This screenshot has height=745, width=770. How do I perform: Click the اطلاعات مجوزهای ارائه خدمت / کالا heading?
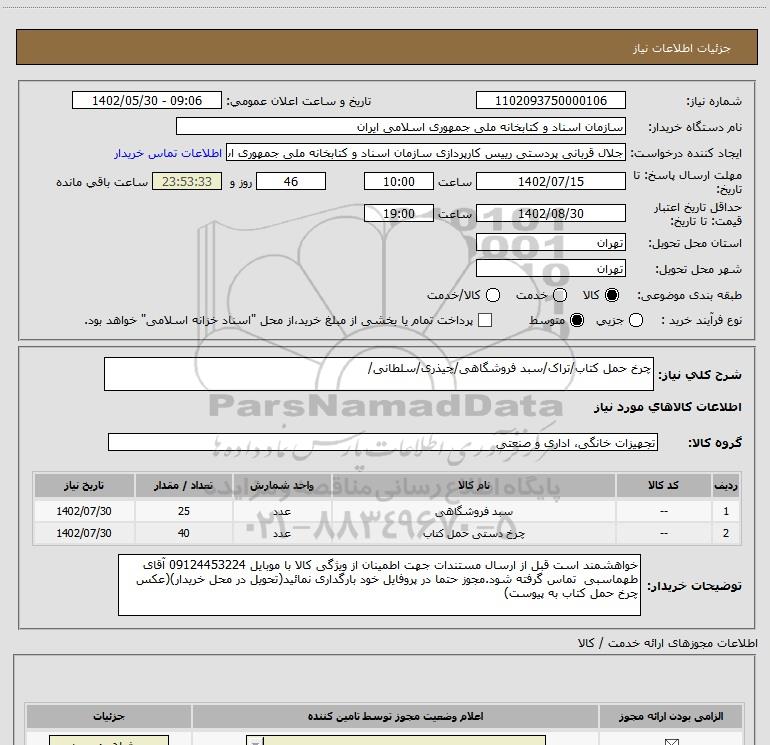pos(668,643)
